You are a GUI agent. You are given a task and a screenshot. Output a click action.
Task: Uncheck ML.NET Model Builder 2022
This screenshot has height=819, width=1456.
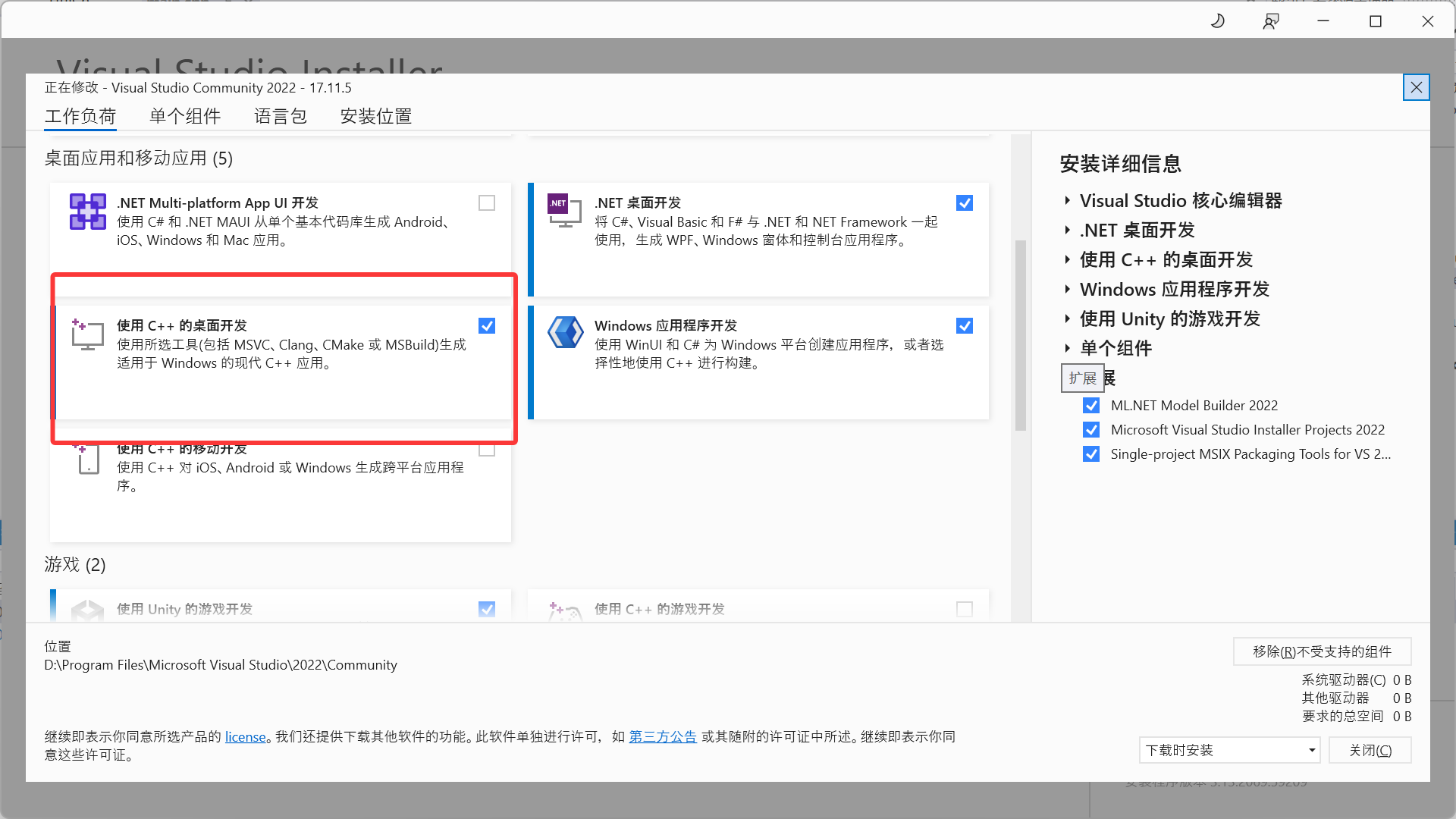tap(1091, 405)
